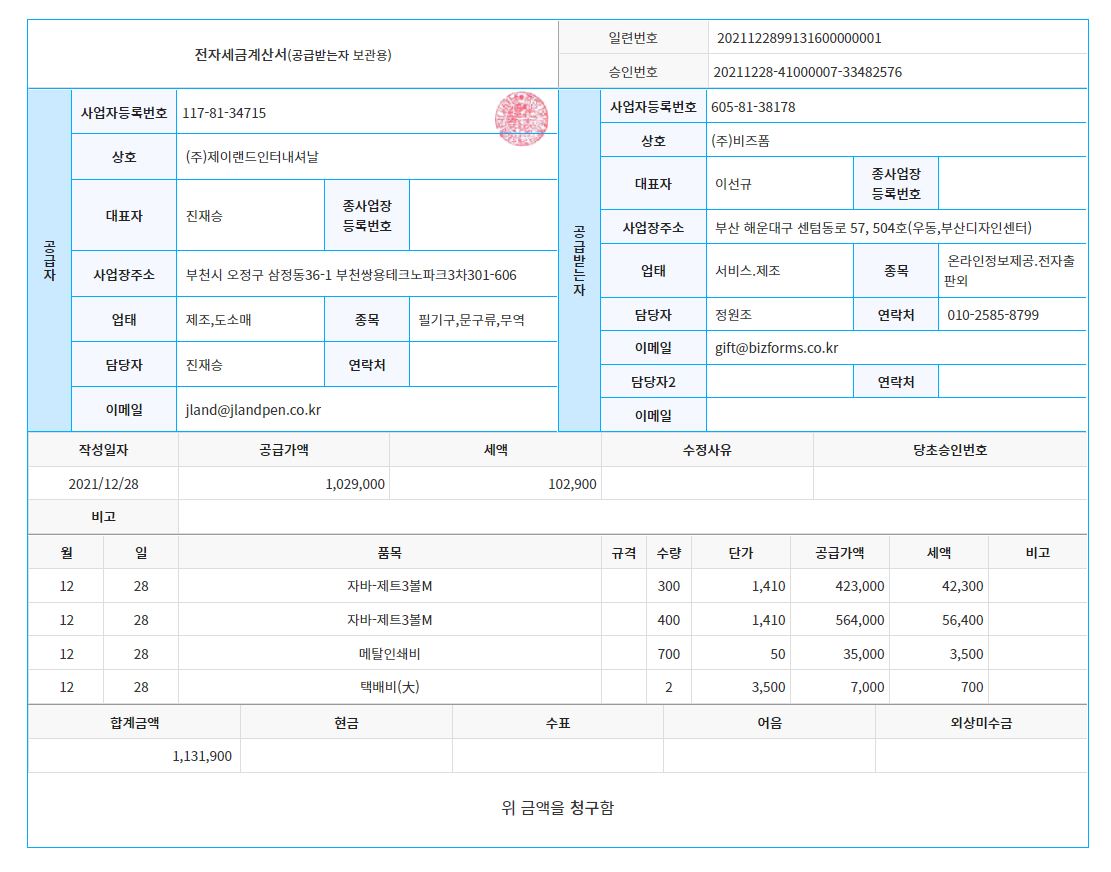This screenshot has height=872, width=1111.
Task: Click the total amount 1,131,900
Action: tap(201, 756)
